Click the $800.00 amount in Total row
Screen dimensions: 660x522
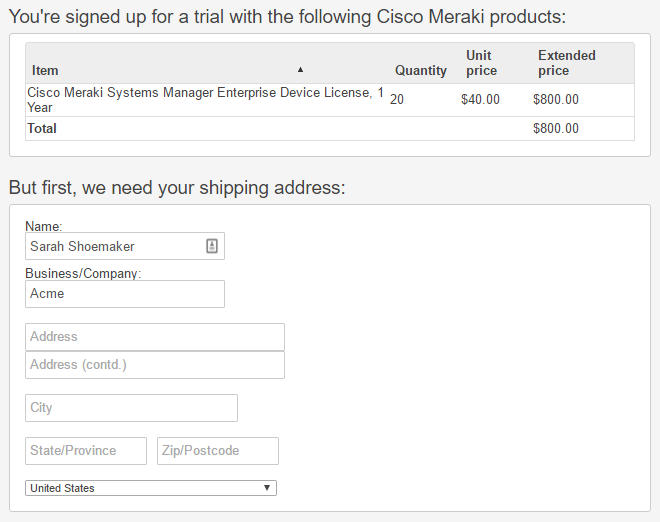pos(555,128)
